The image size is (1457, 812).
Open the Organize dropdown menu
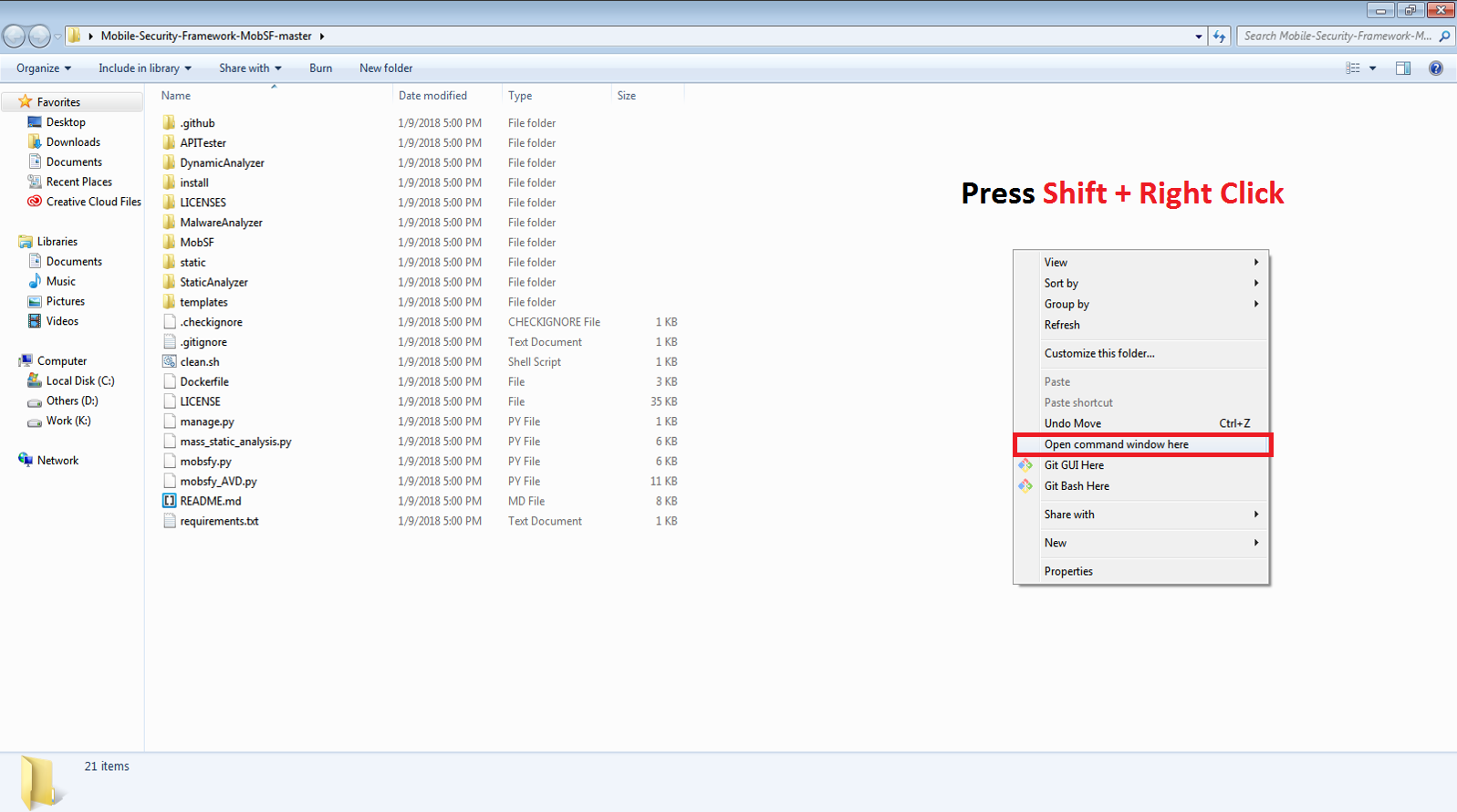44,68
